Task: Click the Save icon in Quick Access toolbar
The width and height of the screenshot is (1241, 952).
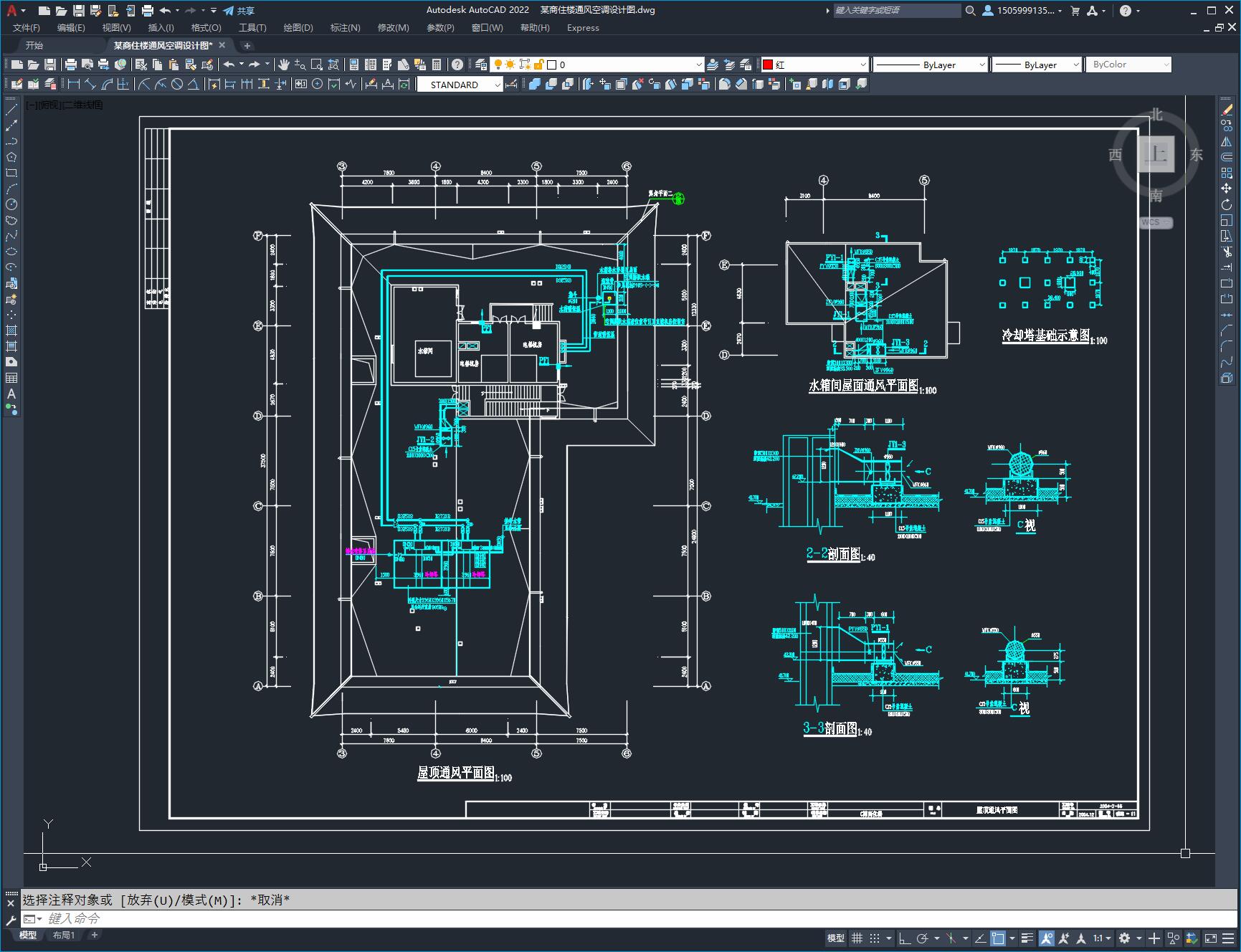Action: tap(79, 10)
